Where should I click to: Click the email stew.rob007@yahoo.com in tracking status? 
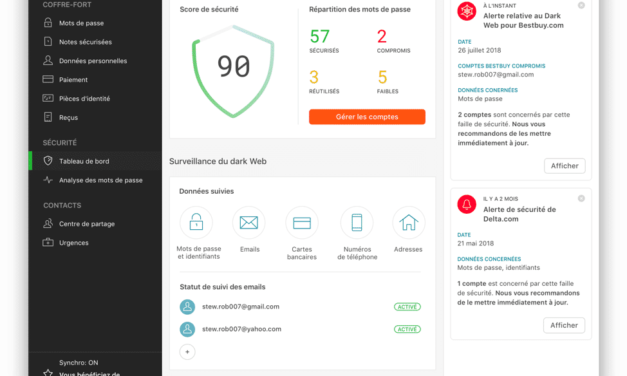[242, 329]
